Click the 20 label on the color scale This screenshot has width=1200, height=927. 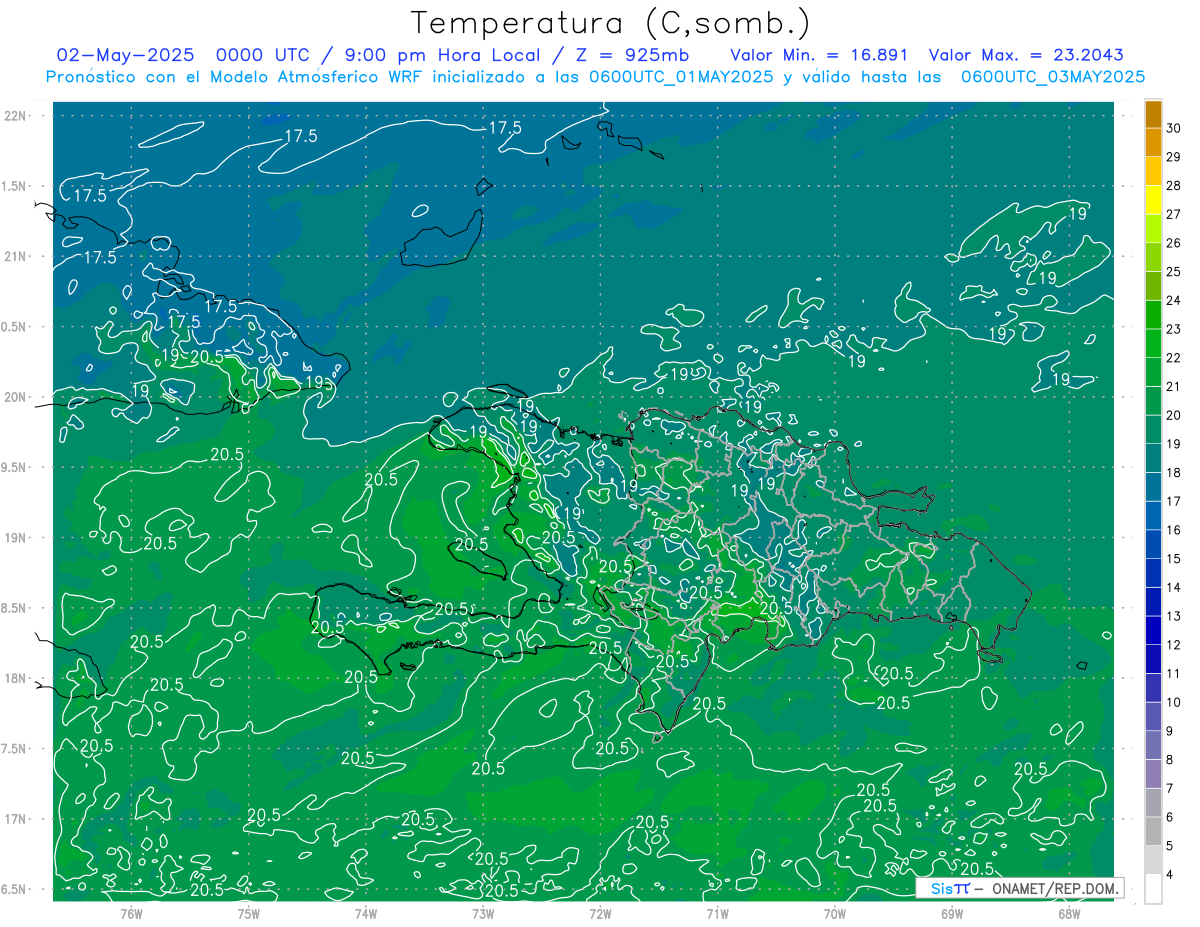[x=1175, y=415]
